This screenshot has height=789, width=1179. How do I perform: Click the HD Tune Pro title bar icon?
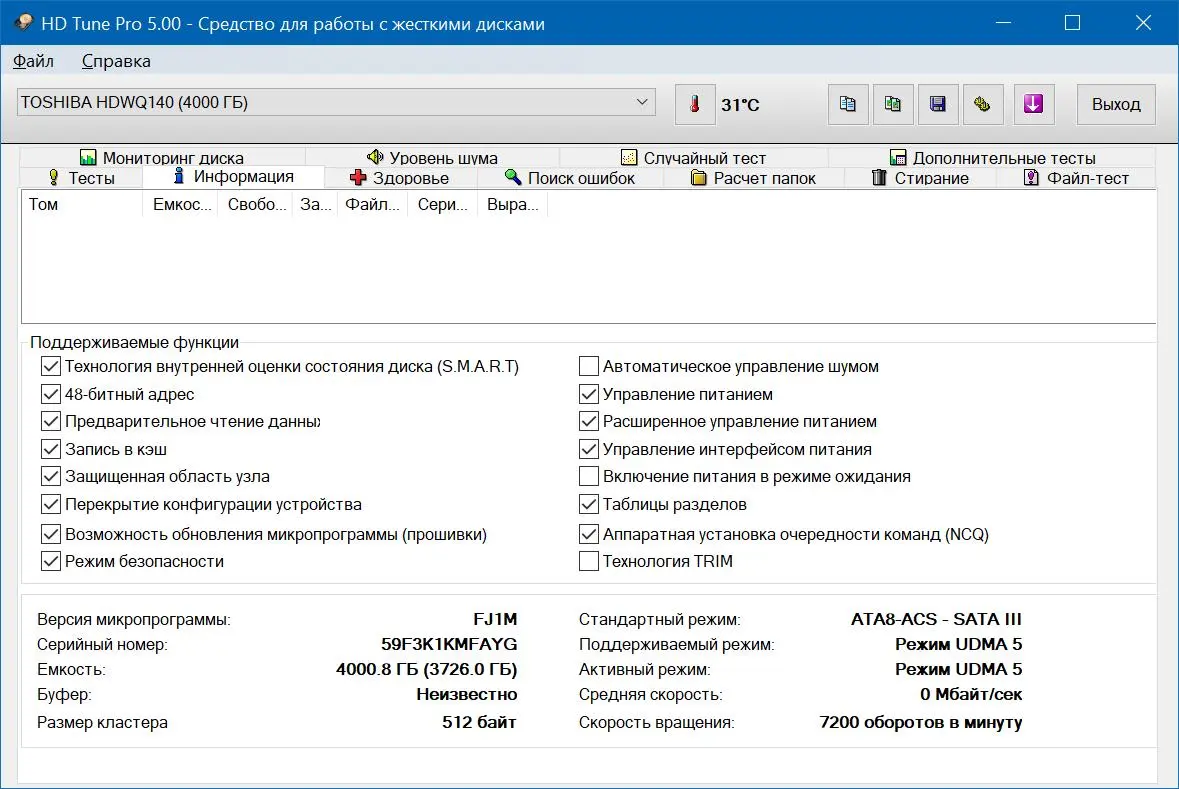[23, 23]
